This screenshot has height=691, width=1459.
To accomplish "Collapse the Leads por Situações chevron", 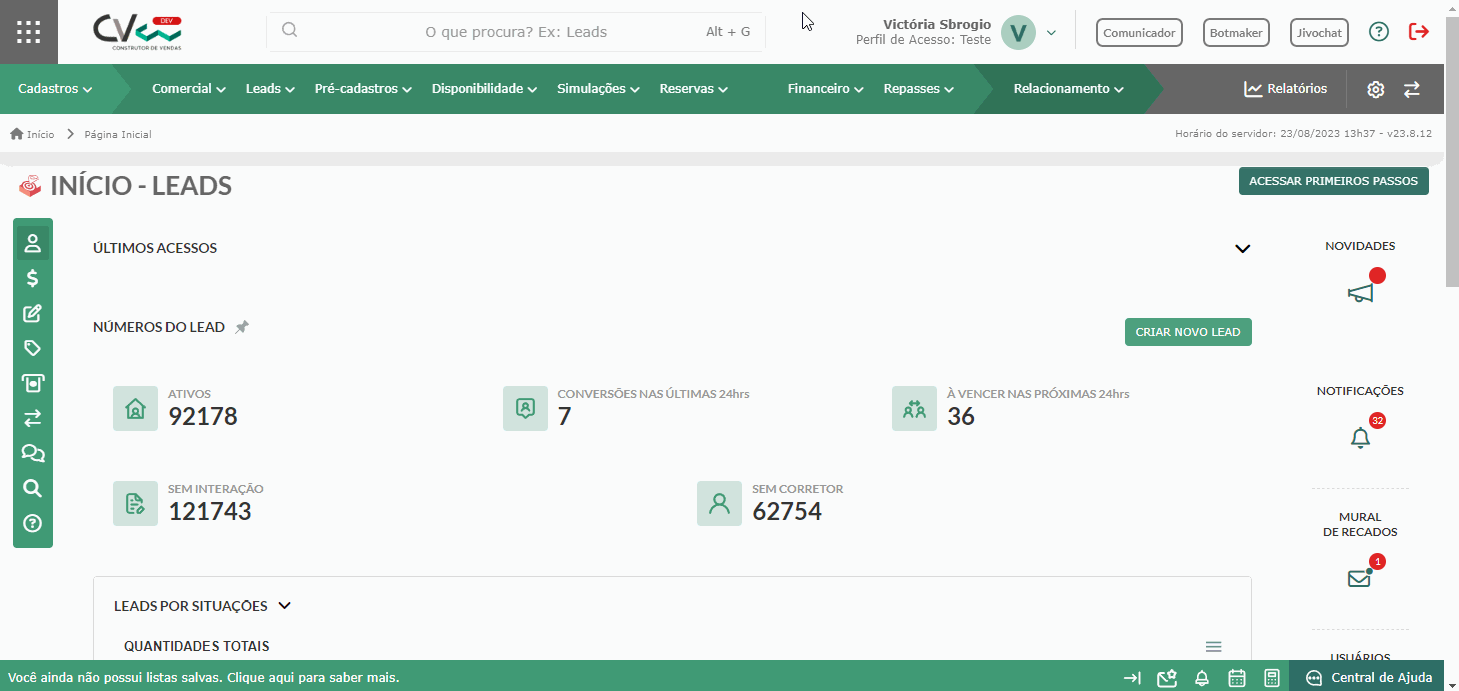I will point(284,605).
